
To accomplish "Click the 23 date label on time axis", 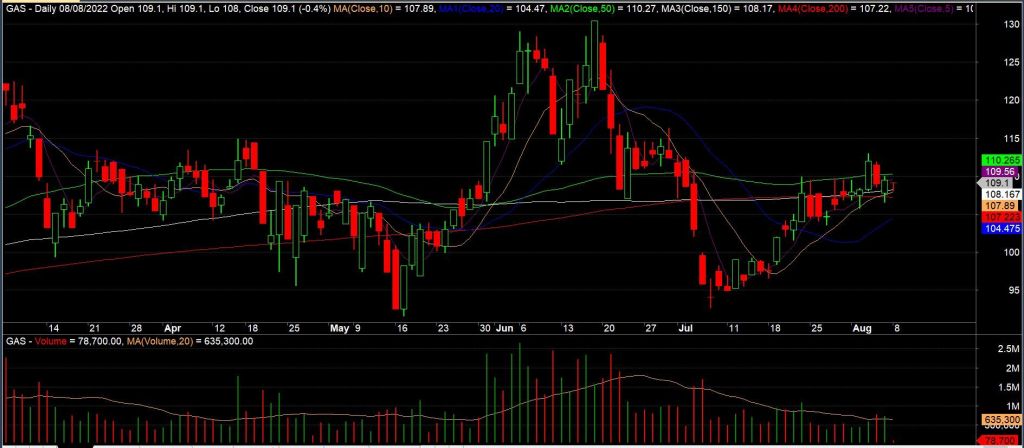I will coord(443,328).
